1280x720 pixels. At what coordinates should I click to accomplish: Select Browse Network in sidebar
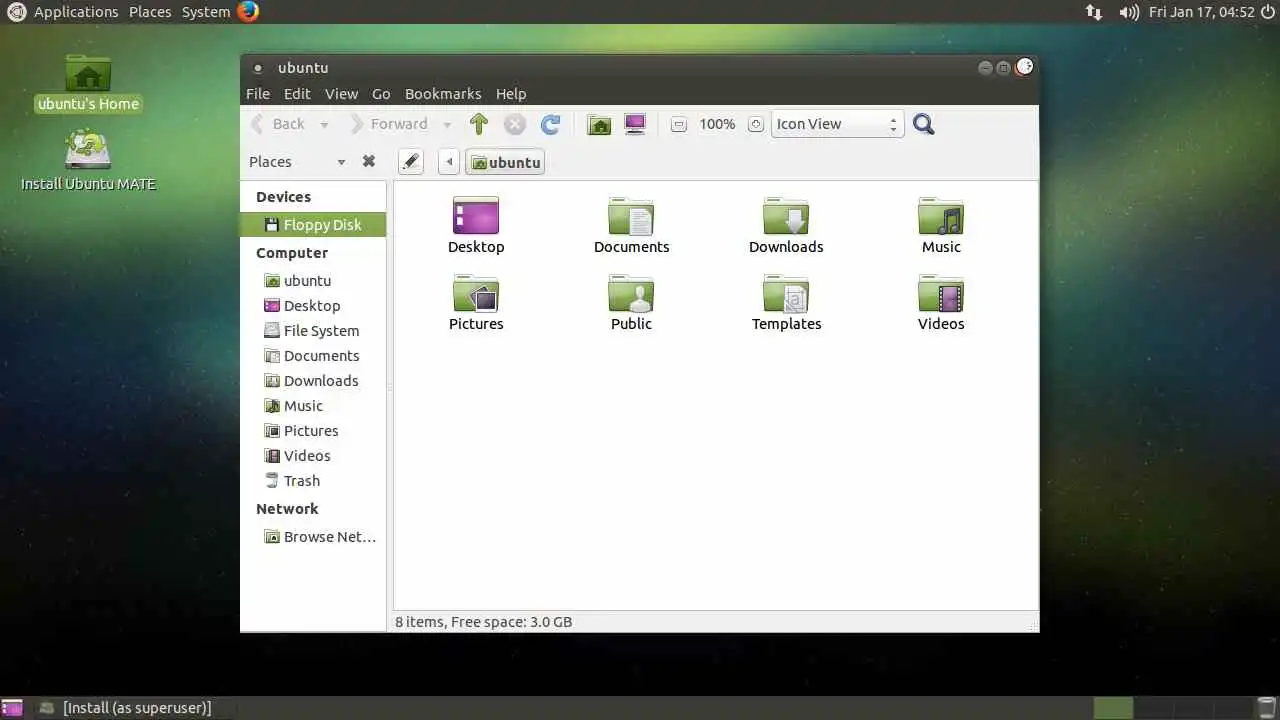pos(313,537)
